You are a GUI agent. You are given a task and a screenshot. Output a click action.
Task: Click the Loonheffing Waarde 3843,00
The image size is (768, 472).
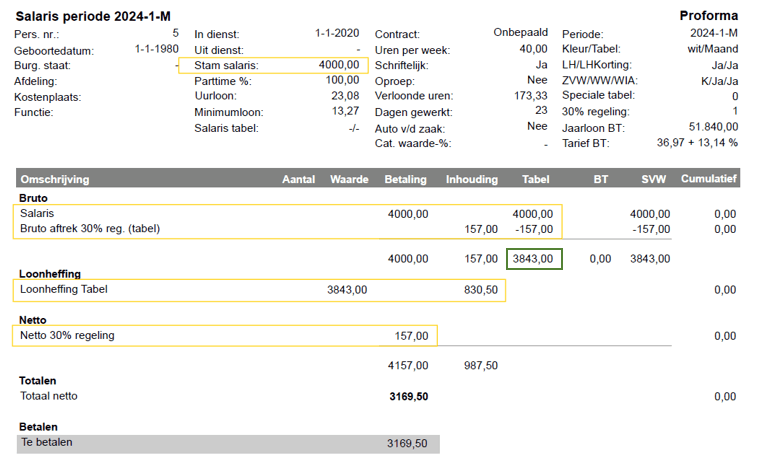coord(347,290)
